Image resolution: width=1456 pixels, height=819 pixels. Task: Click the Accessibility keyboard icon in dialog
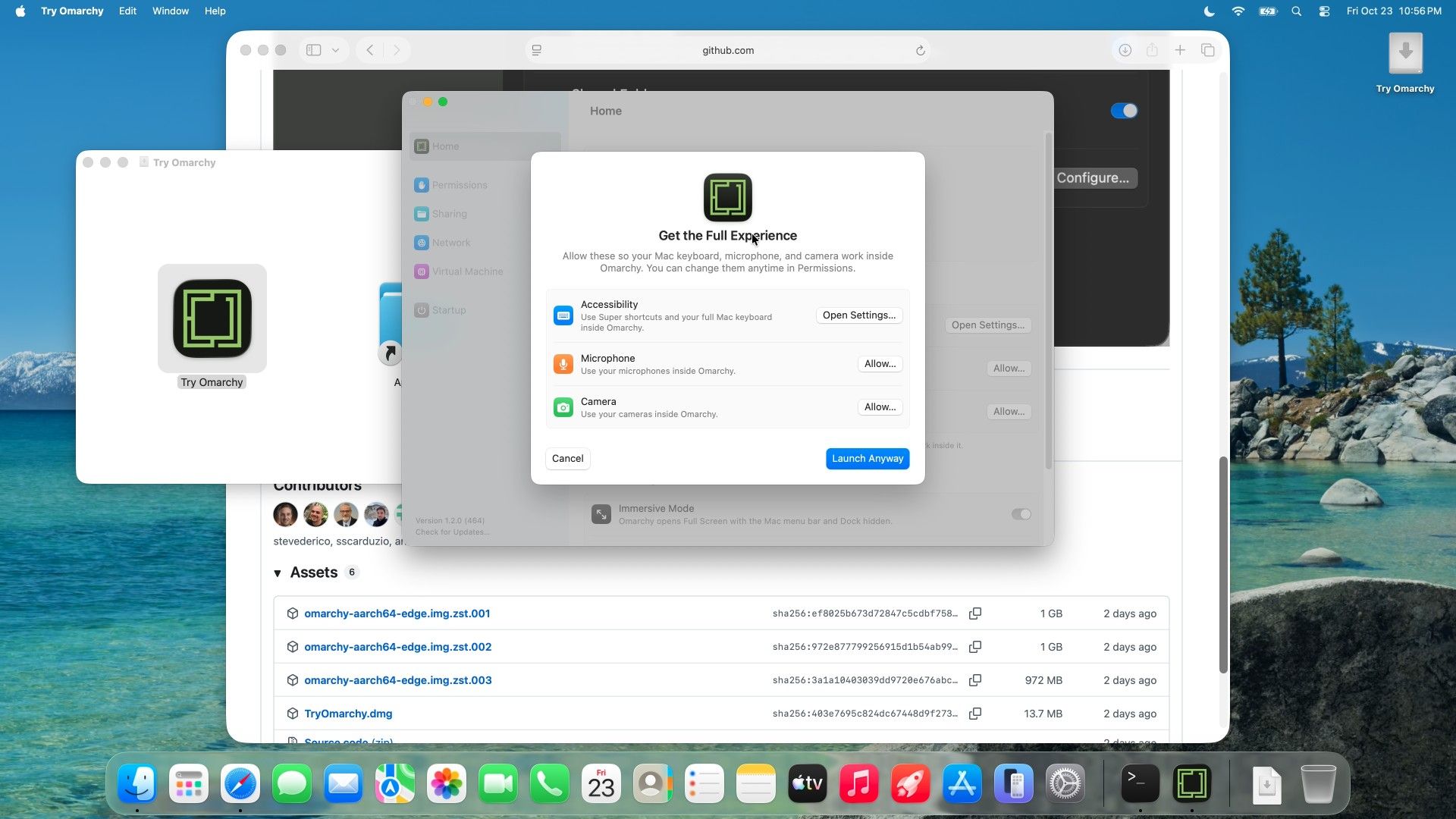(x=563, y=315)
